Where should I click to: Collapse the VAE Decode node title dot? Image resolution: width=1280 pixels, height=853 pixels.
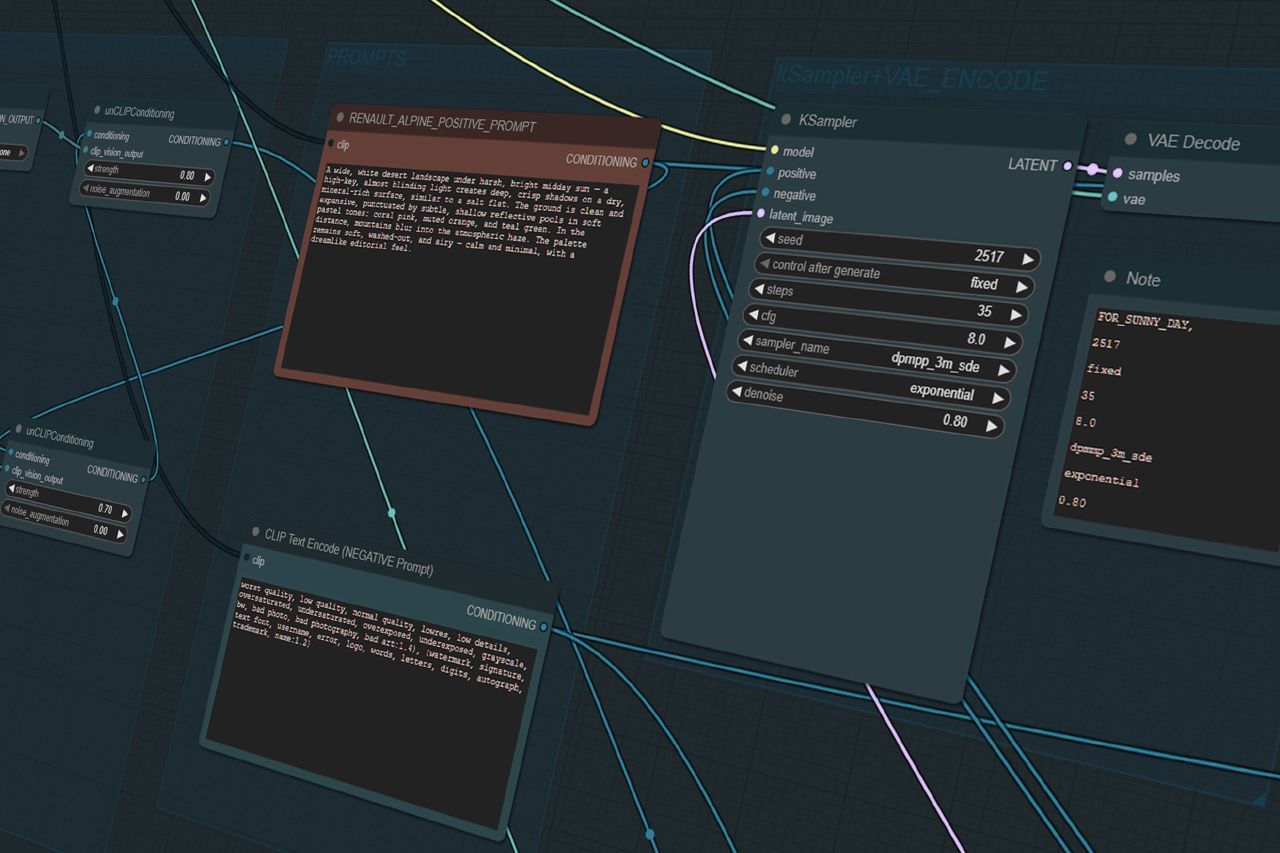click(1131, 140)
